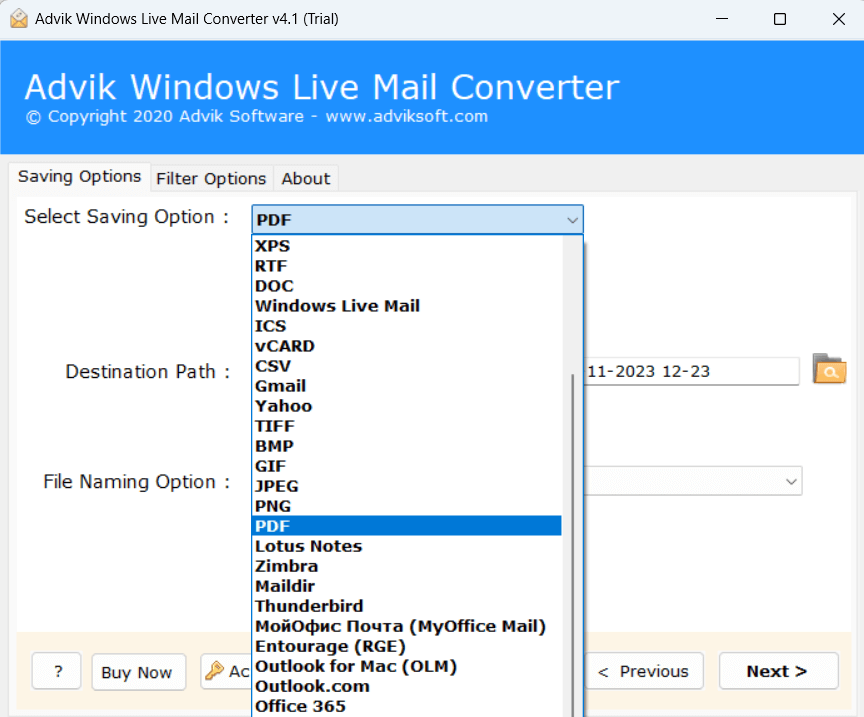Screen dimensions: 864x717
Task: Open the About tab
Action: 306,179
